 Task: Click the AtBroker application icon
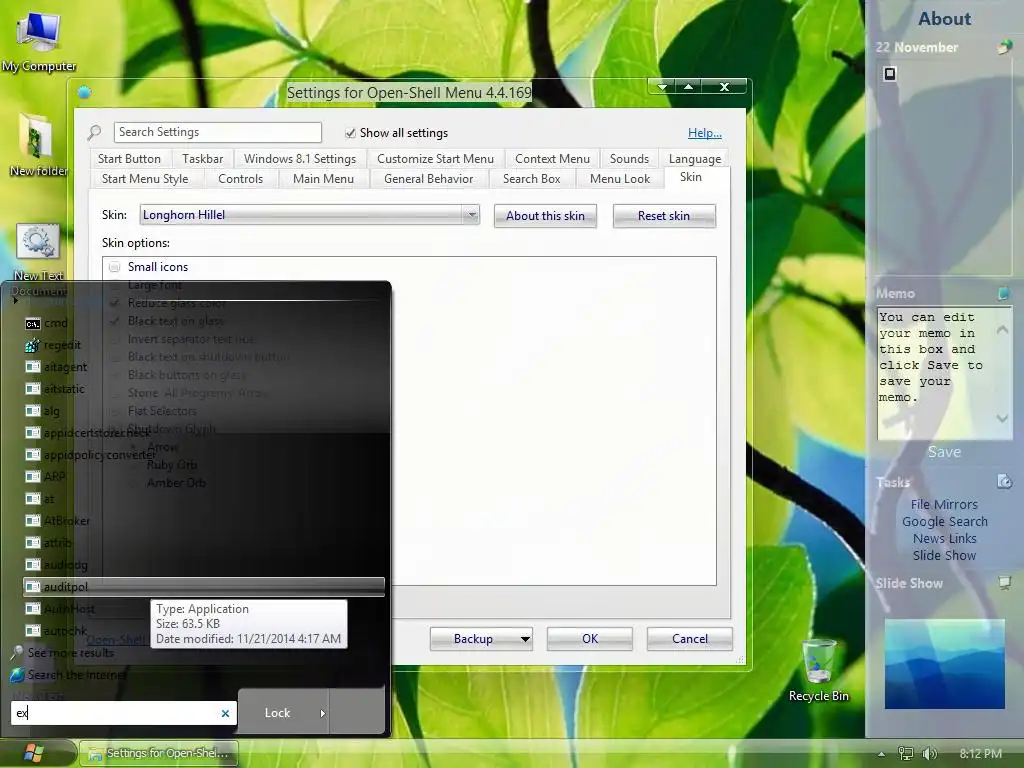click(x=33, y=520)
